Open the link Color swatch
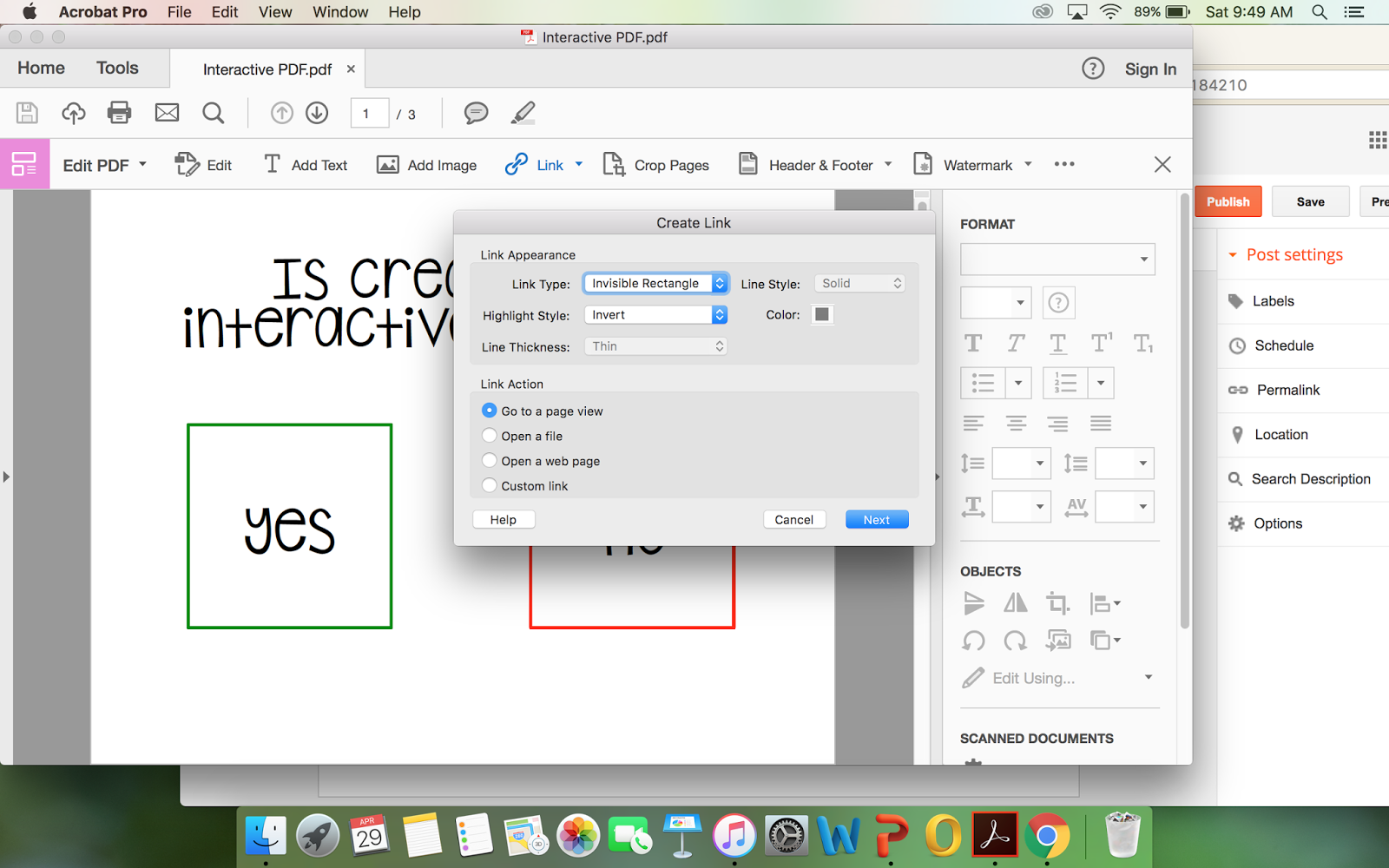Viewport: 1389px width, 868px height. [821, 314]
